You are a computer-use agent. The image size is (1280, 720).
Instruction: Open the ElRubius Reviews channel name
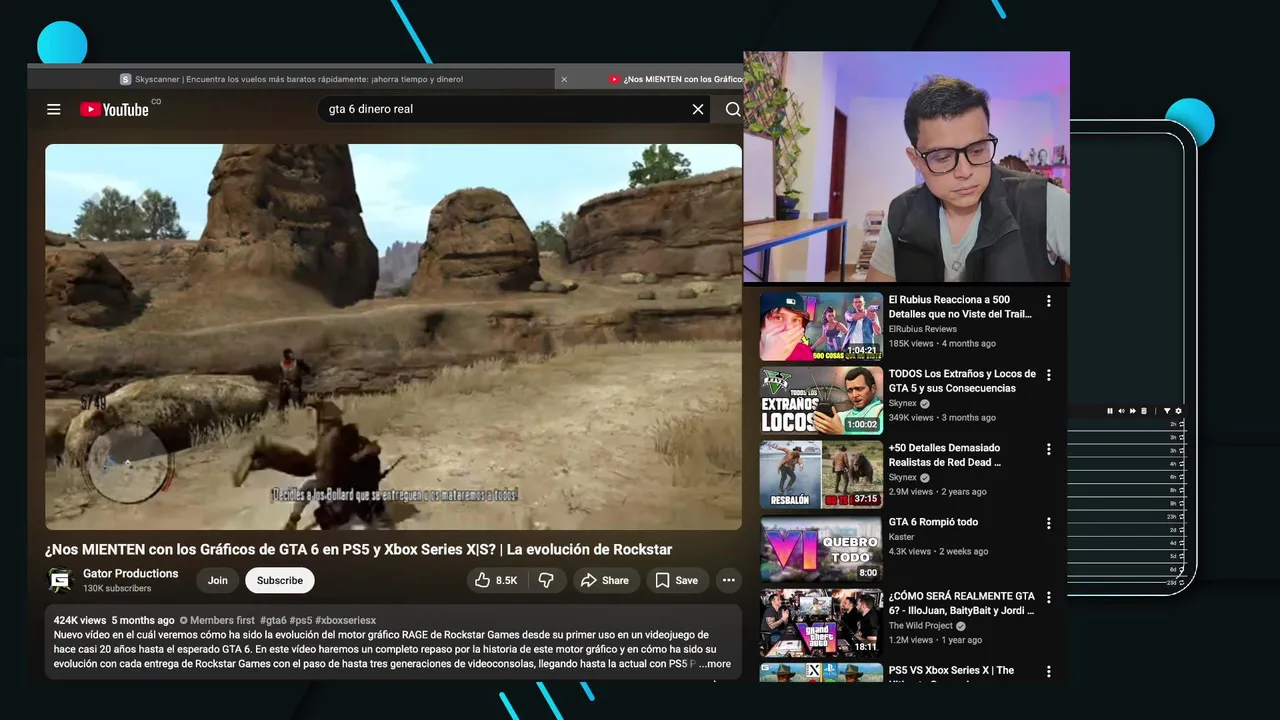(923, 329)
